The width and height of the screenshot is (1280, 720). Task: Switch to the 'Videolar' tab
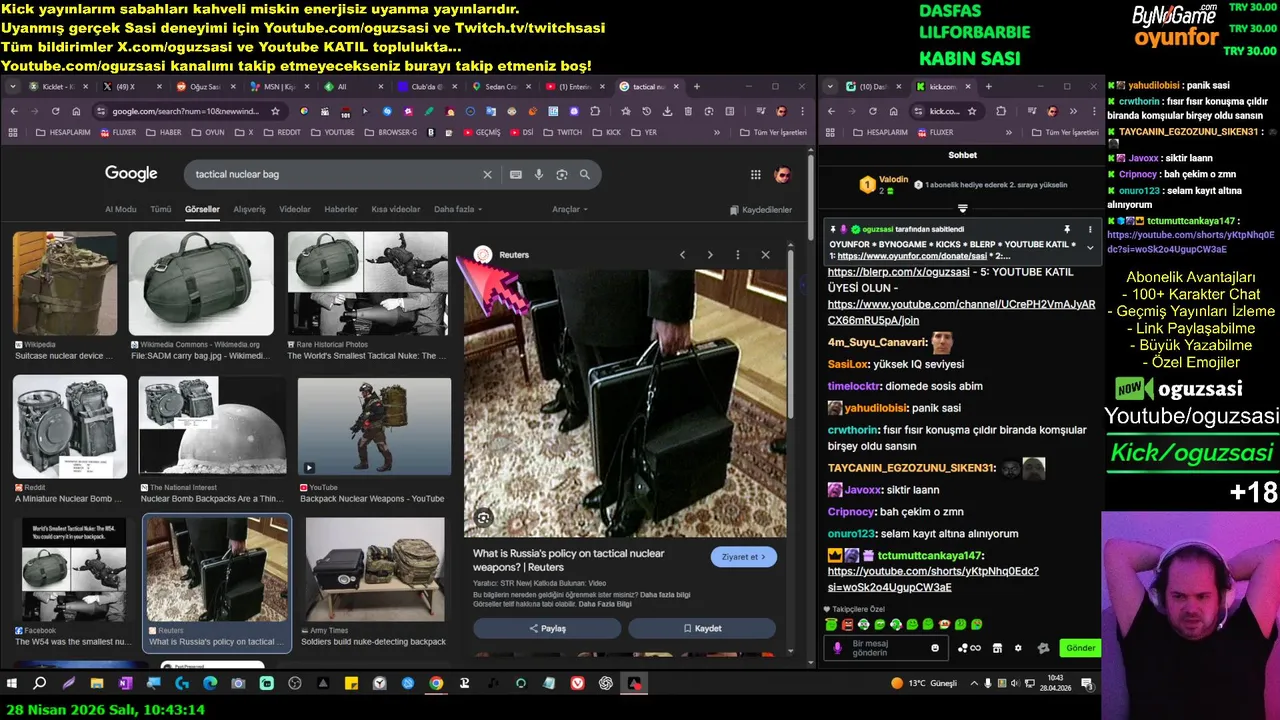(x=295, y=209)
